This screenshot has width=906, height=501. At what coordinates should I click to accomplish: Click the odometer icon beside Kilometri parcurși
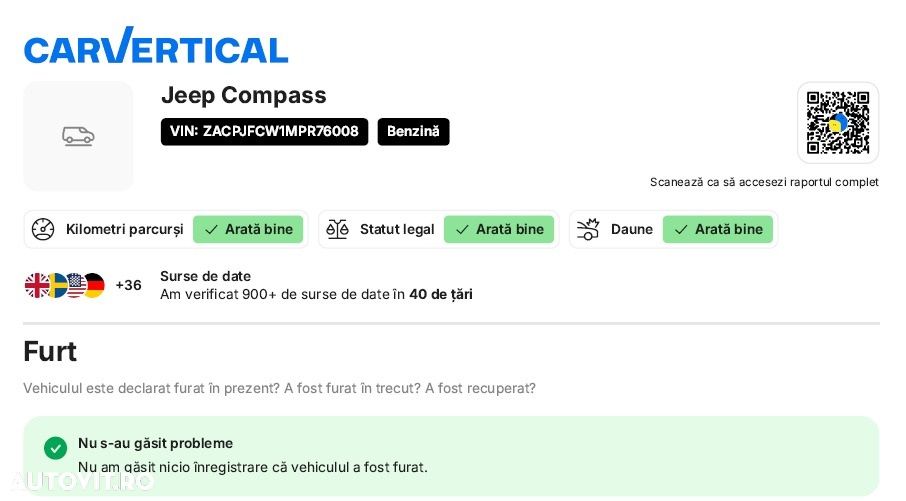click(x=43, y=229)
